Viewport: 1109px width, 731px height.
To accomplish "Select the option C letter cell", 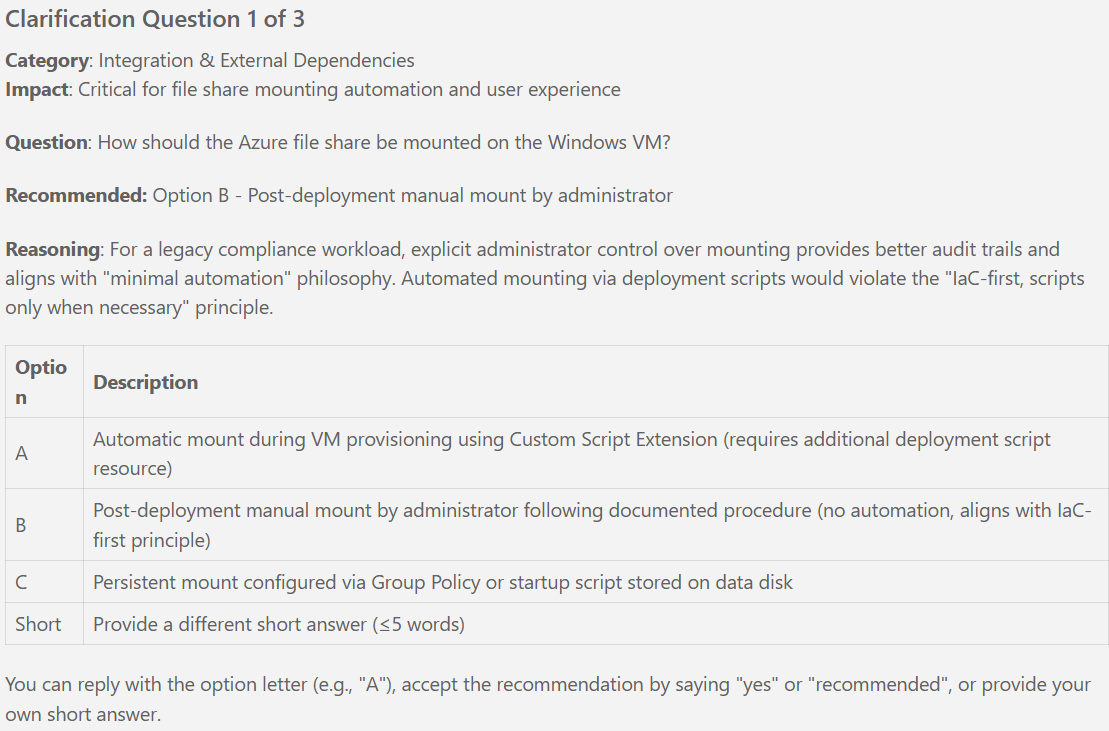I will (x=22, y=582).
